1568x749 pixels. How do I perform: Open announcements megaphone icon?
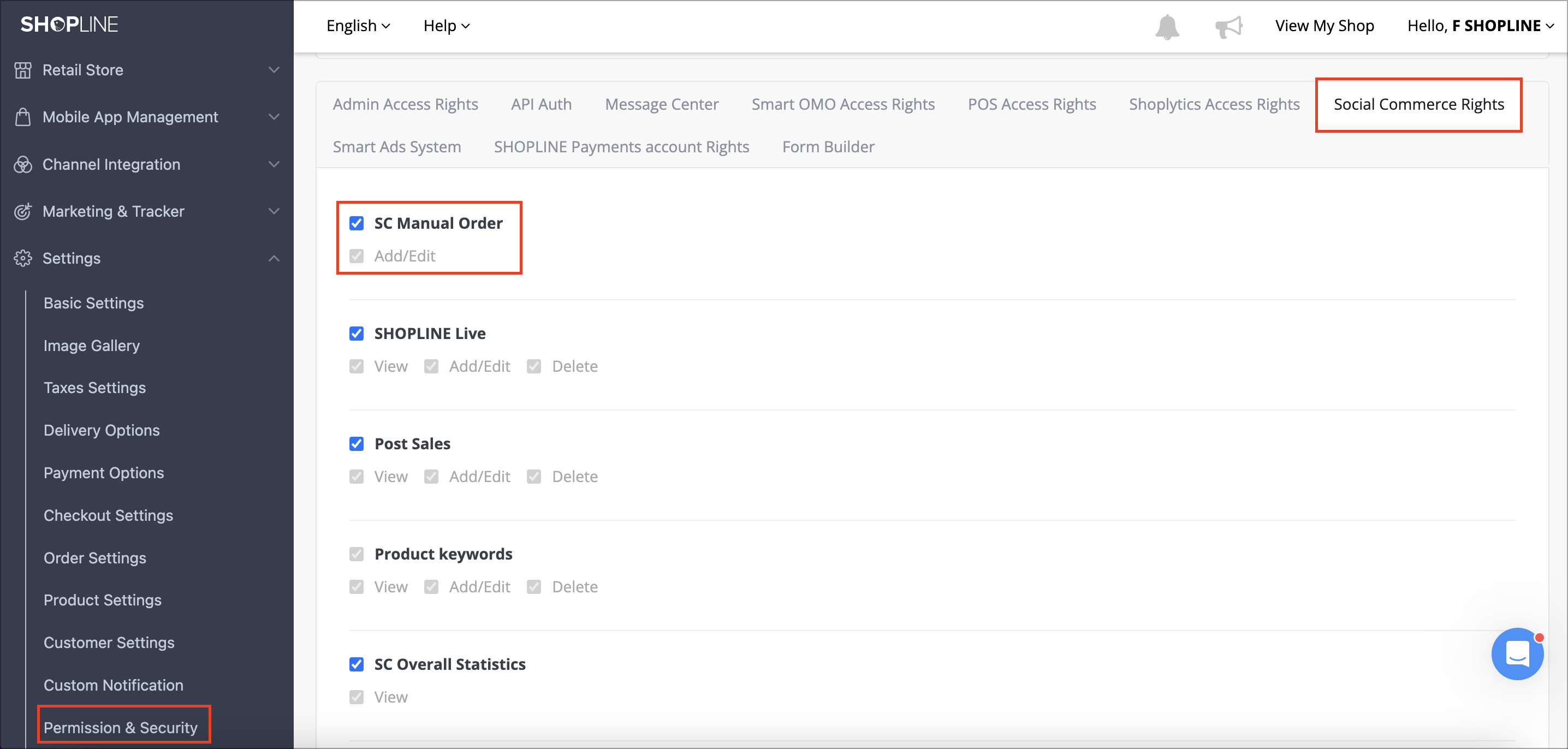coord(1228,27)
